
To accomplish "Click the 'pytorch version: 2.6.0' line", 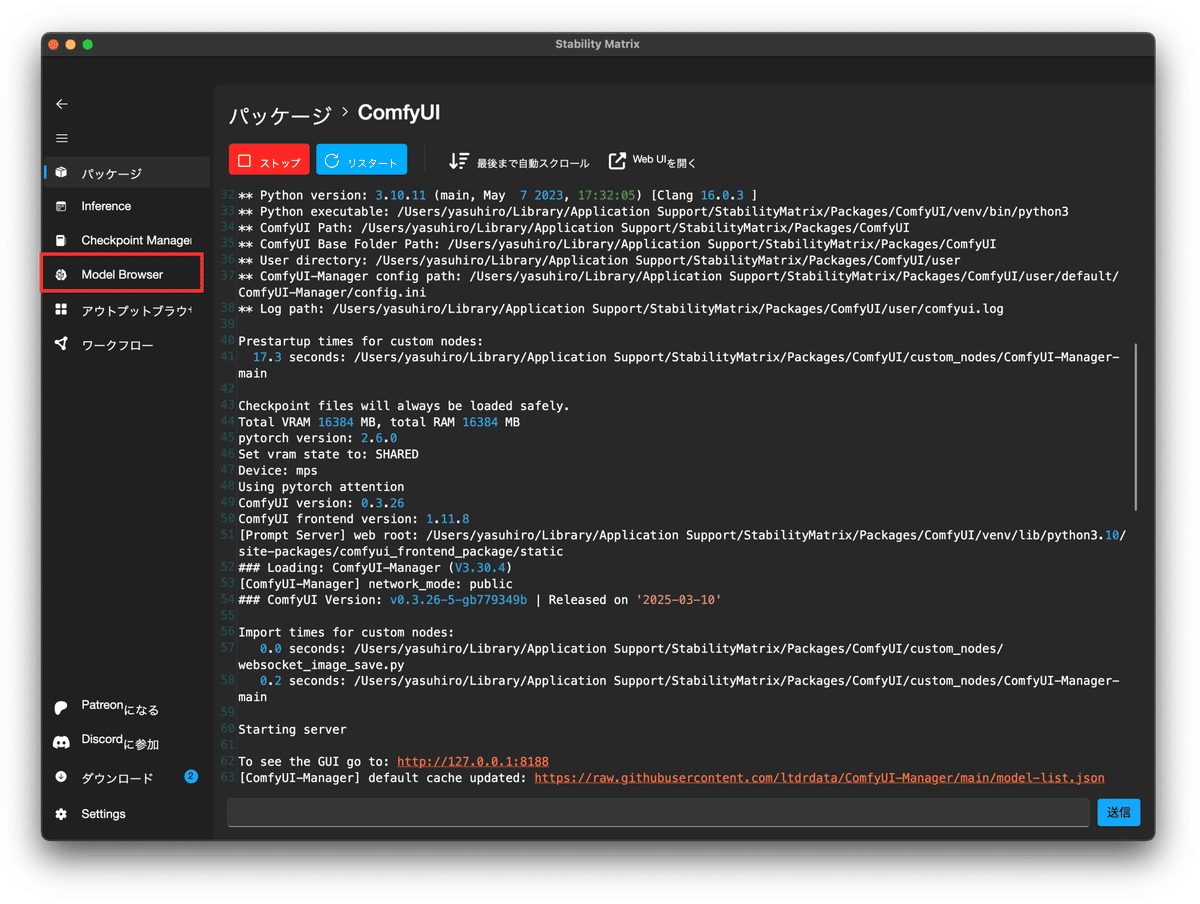I will [317, 438].
